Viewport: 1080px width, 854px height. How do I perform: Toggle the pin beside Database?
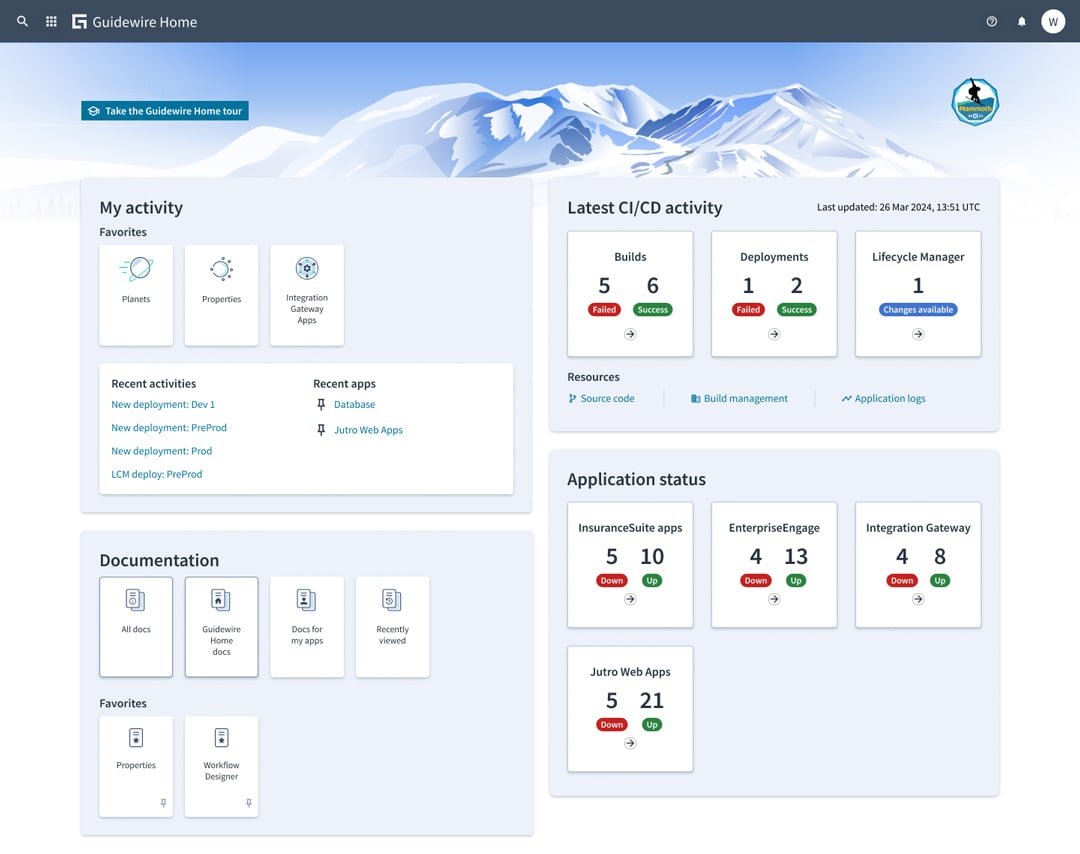point(321,404)
